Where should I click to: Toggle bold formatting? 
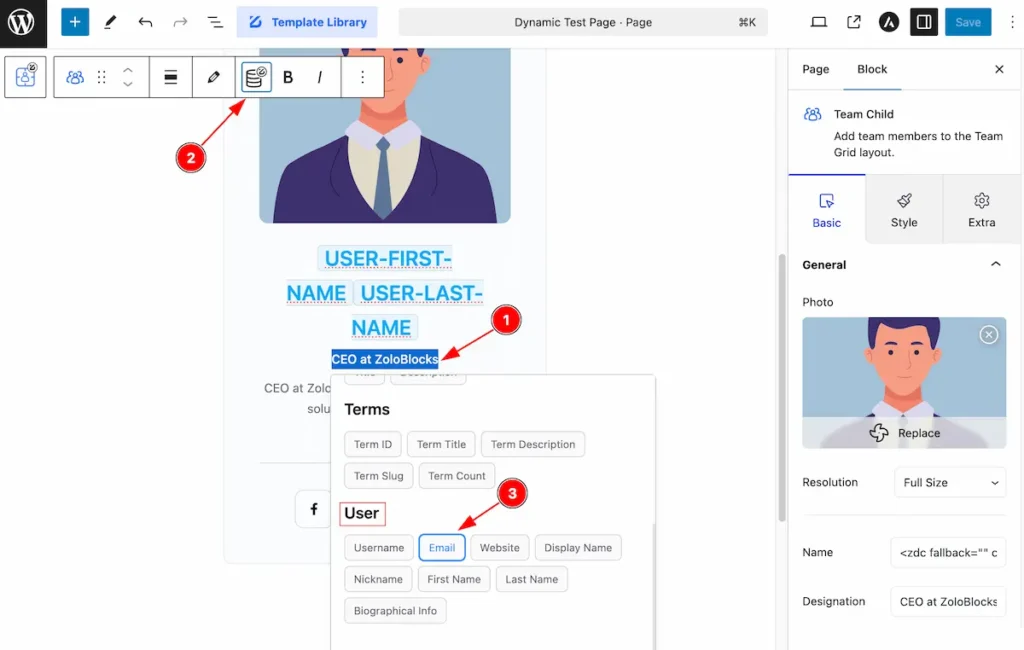pos(288,77)
